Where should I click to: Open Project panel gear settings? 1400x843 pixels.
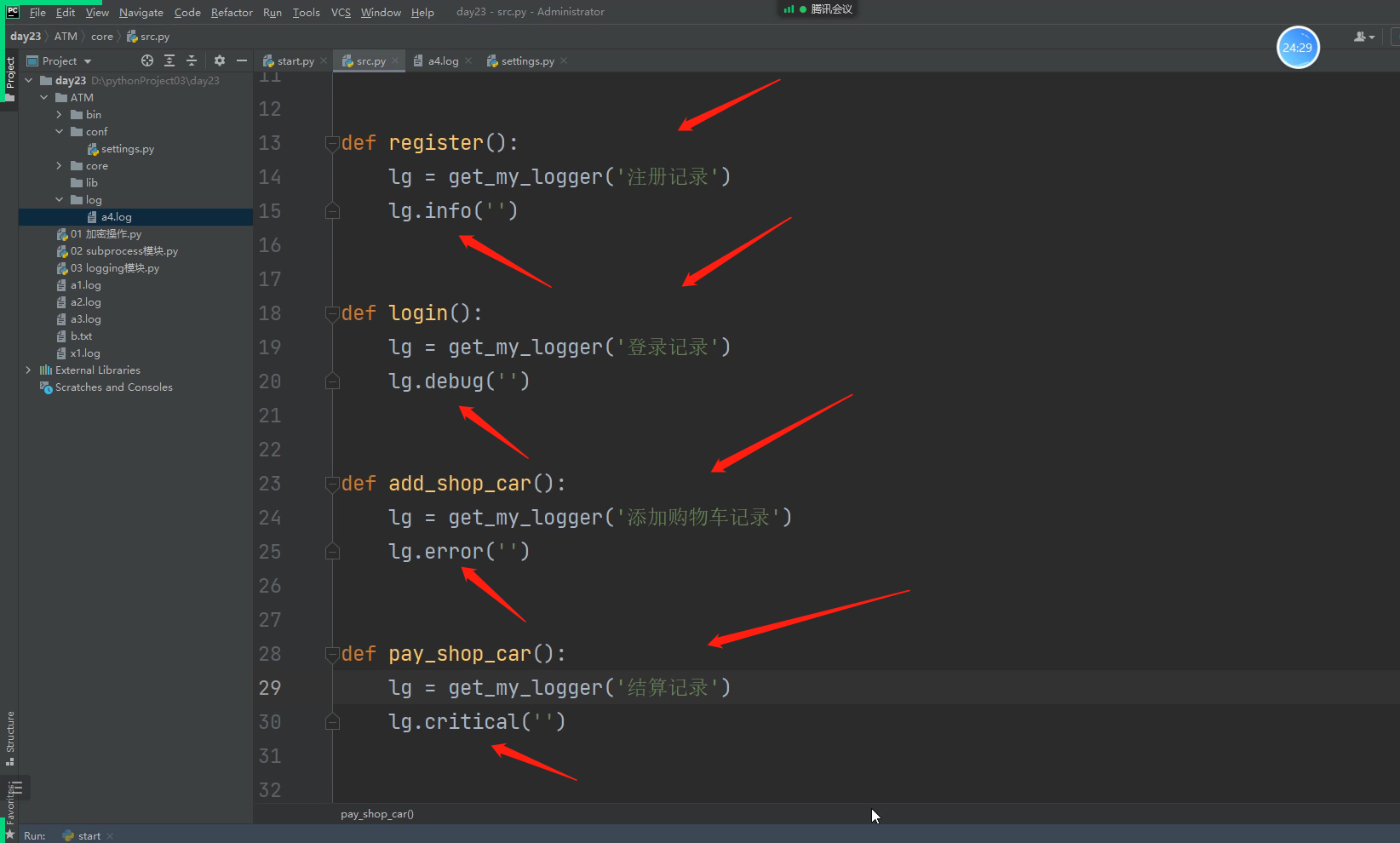[220, 60]
